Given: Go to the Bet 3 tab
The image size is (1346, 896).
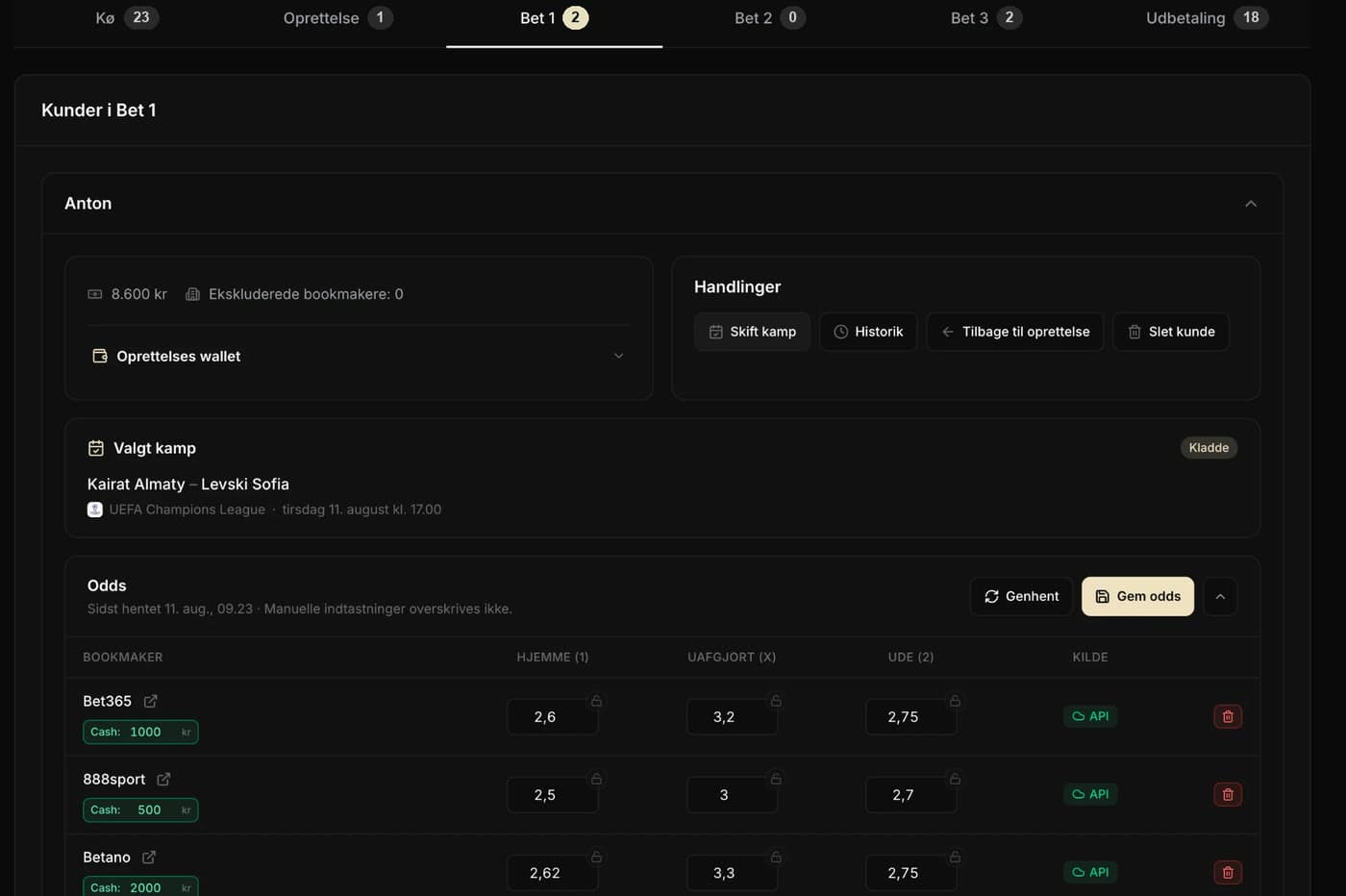Looking at the screenshot, I should (x=985, y=17).
